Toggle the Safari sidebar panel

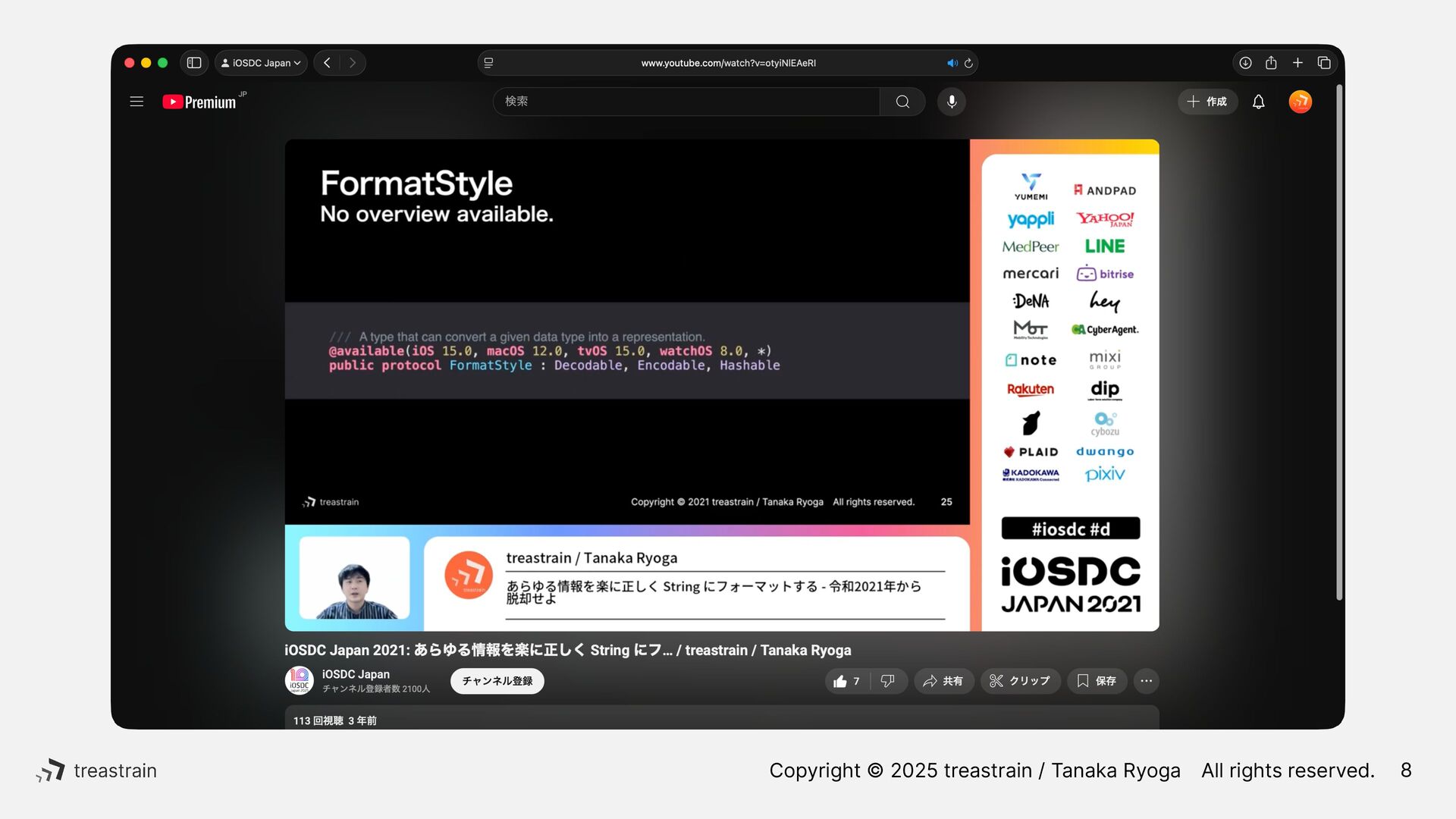click(x=194, y=63)
